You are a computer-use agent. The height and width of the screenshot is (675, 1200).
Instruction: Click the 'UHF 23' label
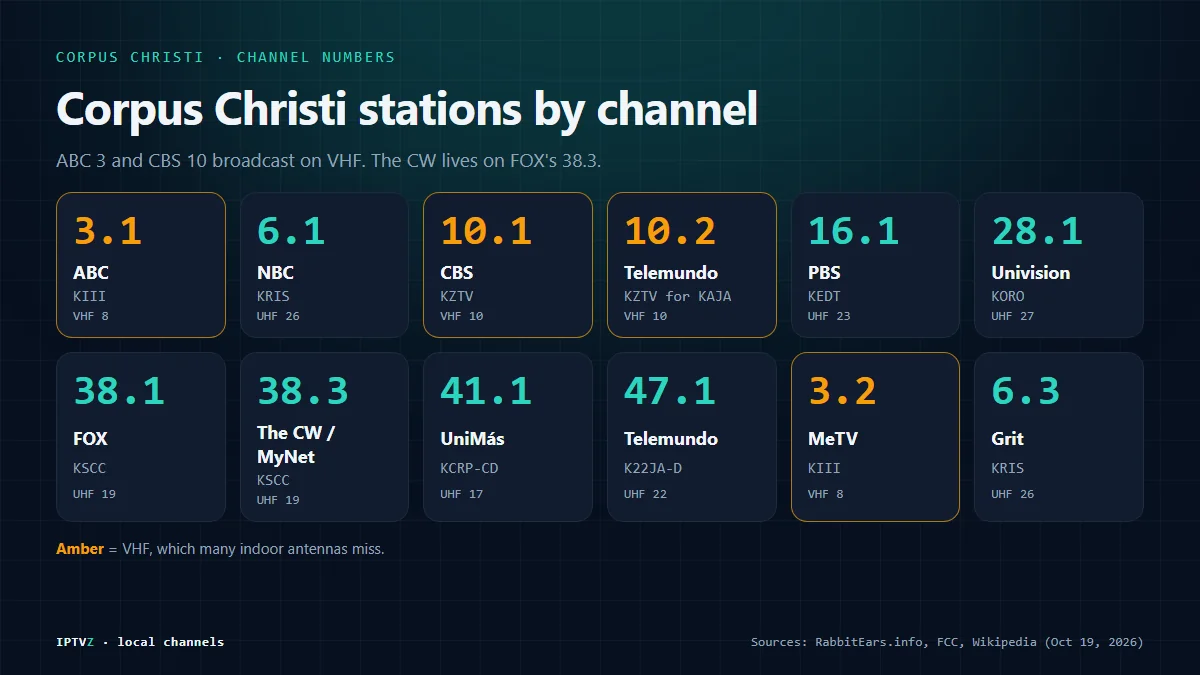(x=829, y=316)
